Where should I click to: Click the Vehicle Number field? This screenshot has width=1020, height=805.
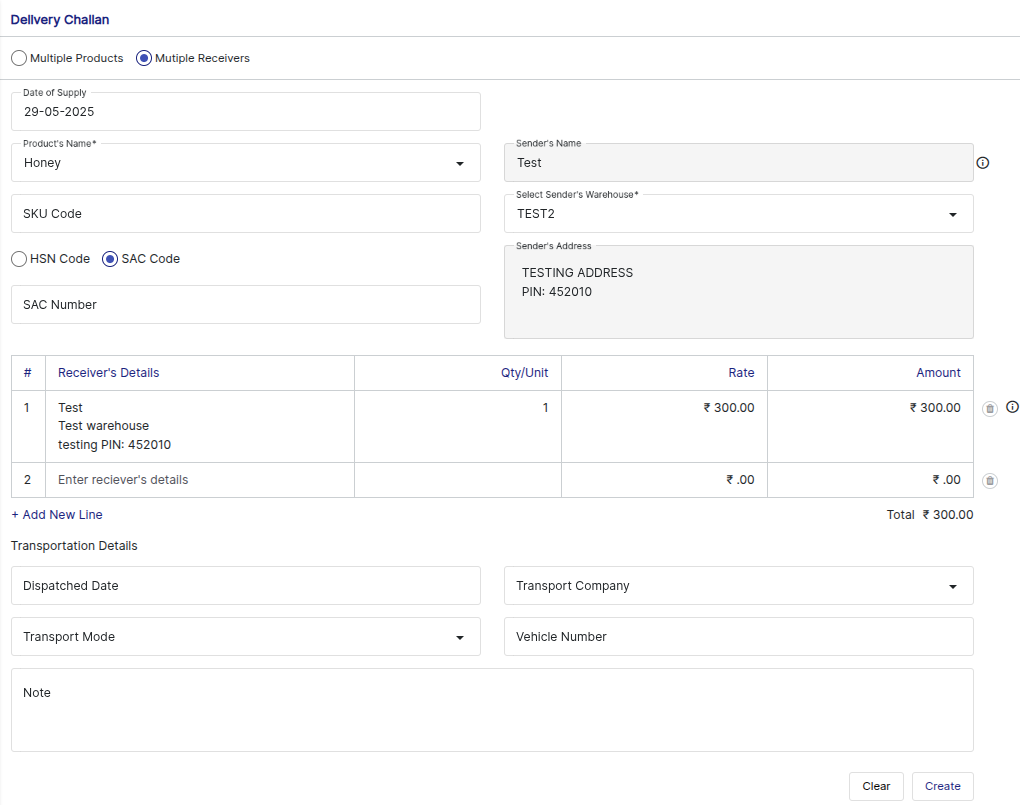(738, 636)
